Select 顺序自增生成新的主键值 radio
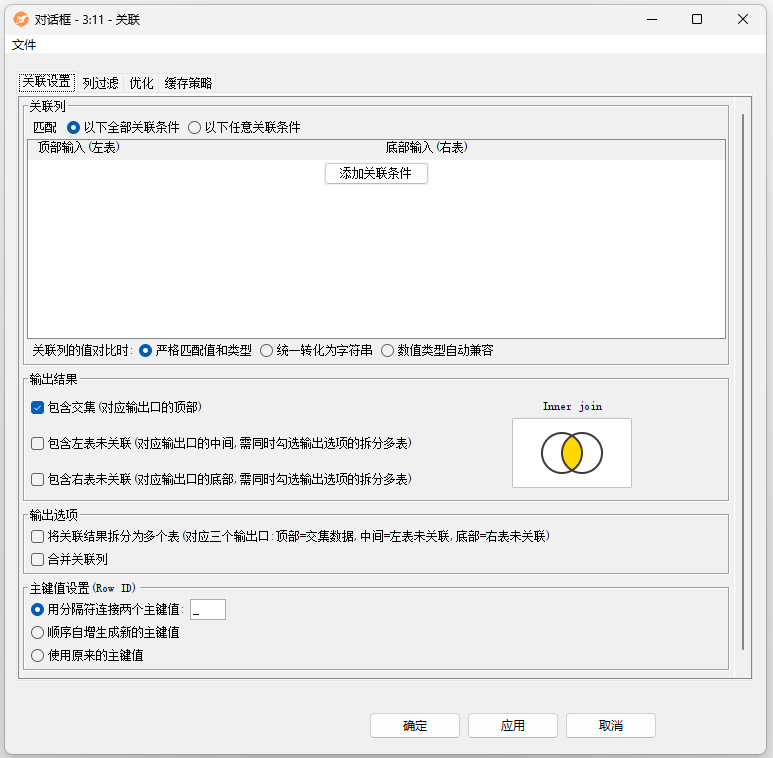The width and height of the screenshot is (773, 758). click(x=37, y=632)
